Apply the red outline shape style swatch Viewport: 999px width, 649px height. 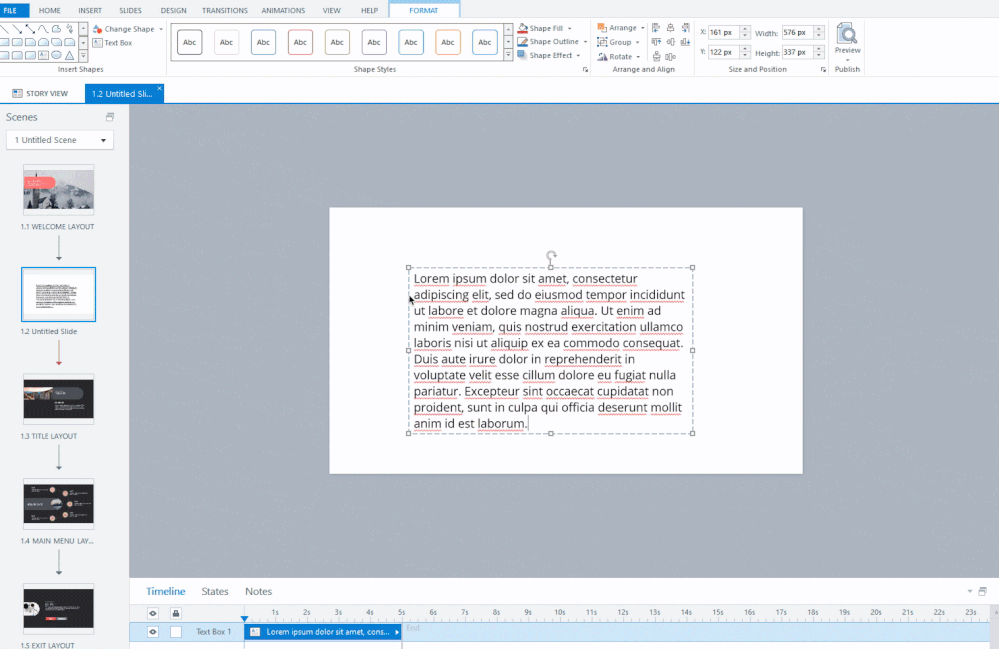coord(300,42)
